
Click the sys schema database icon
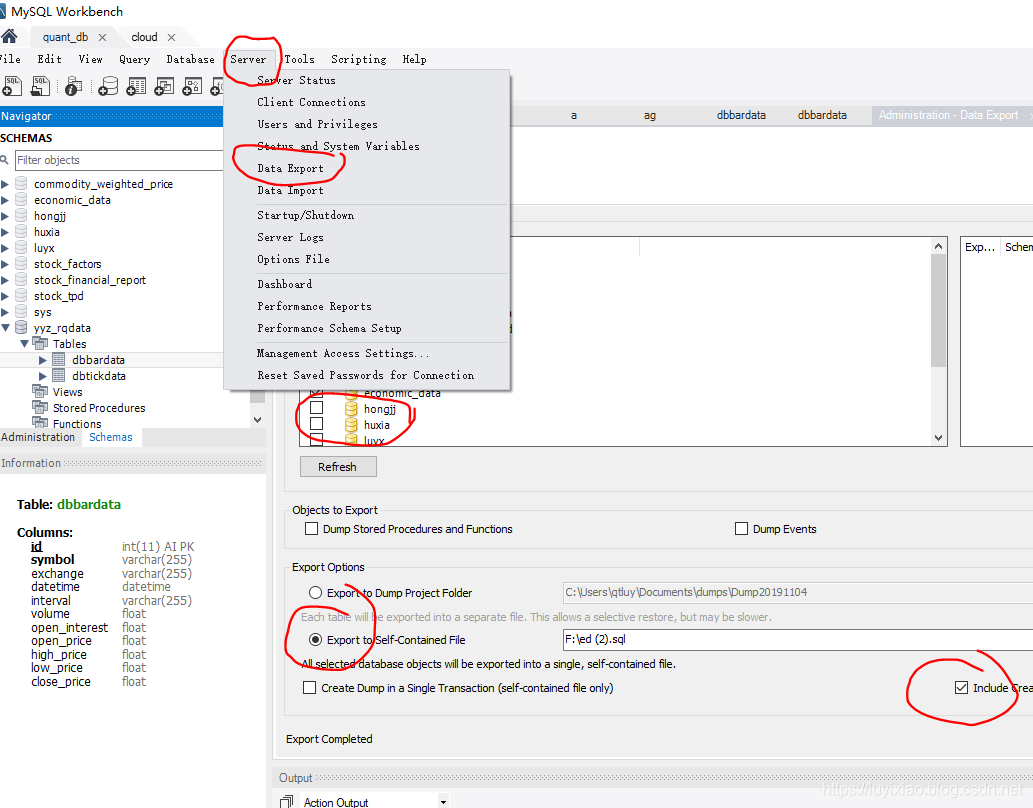coord(21,312)
